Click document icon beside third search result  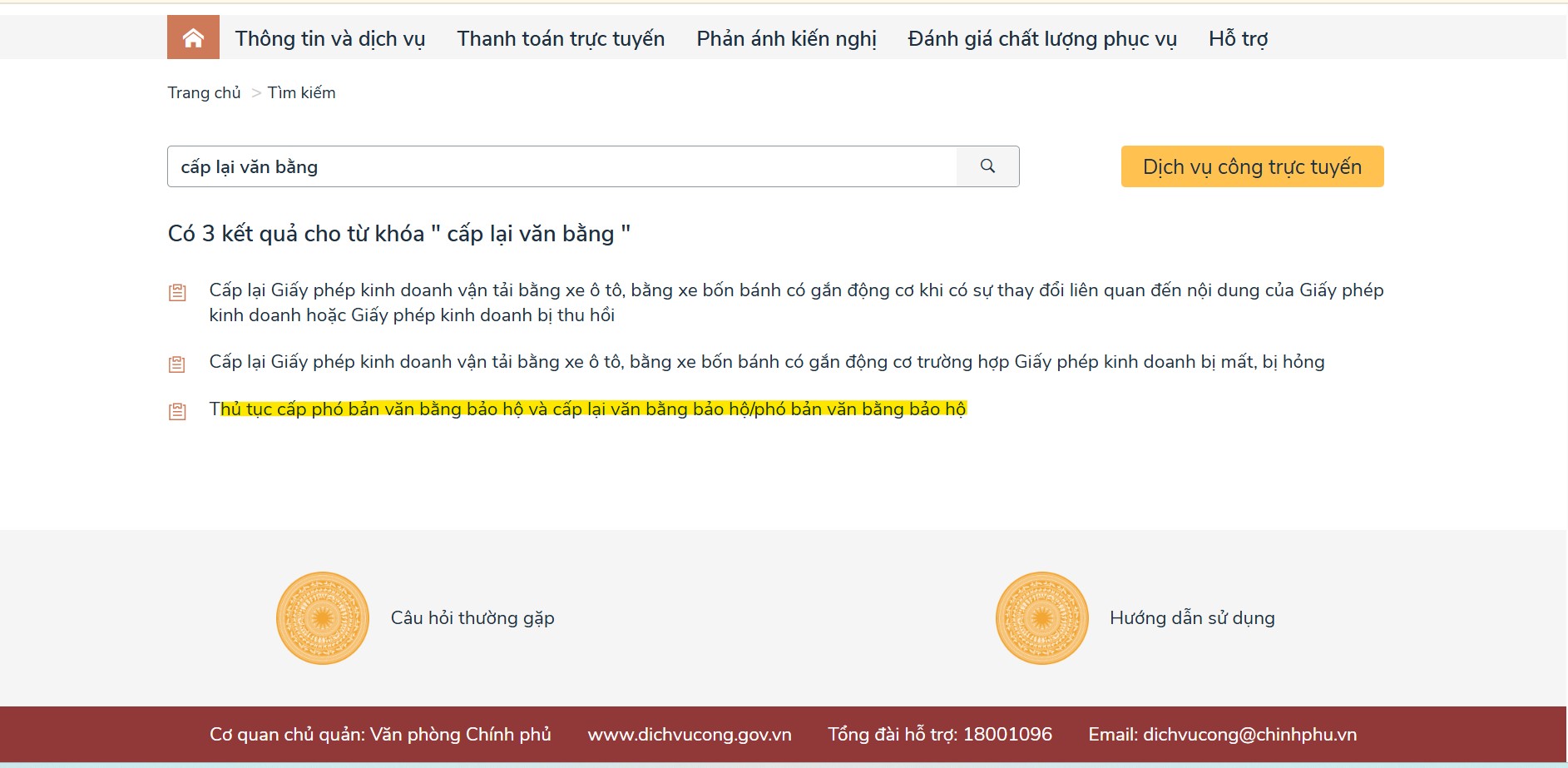pyautogui.click(x=177, y=411)
